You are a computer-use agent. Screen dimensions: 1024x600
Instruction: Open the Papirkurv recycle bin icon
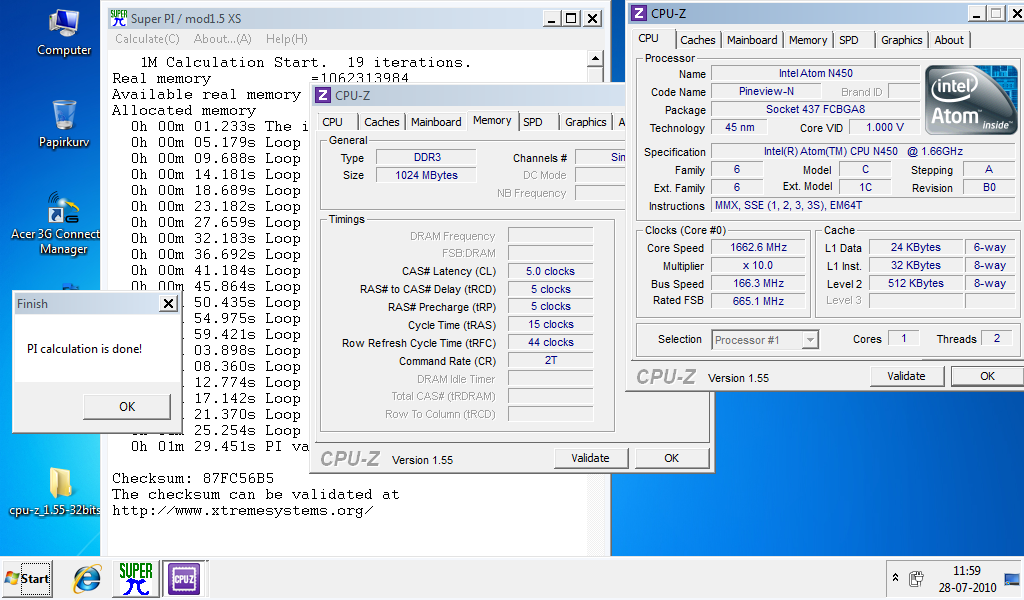click(x=64, y=124)
